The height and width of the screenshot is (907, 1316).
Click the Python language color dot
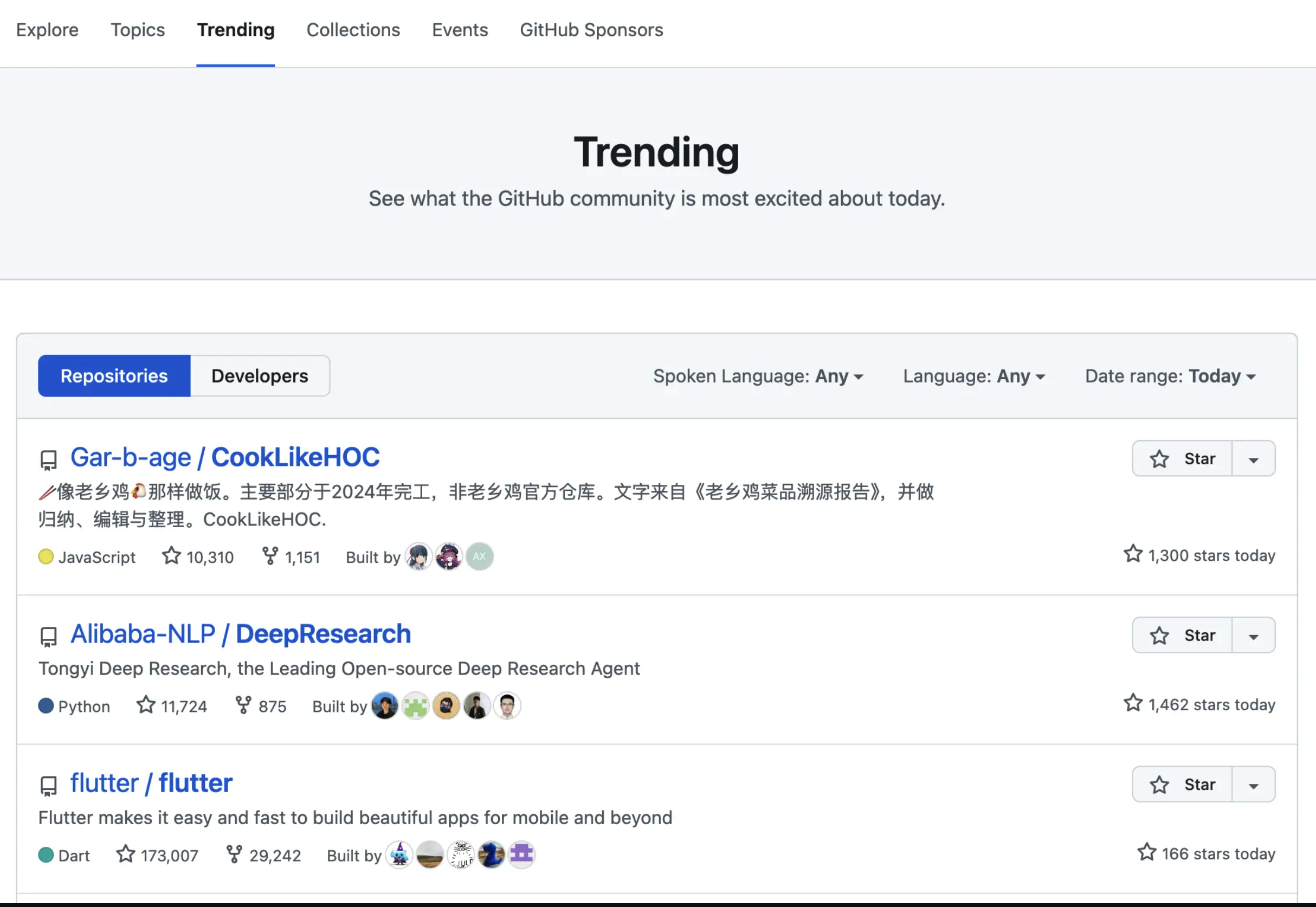coord(46,706)
